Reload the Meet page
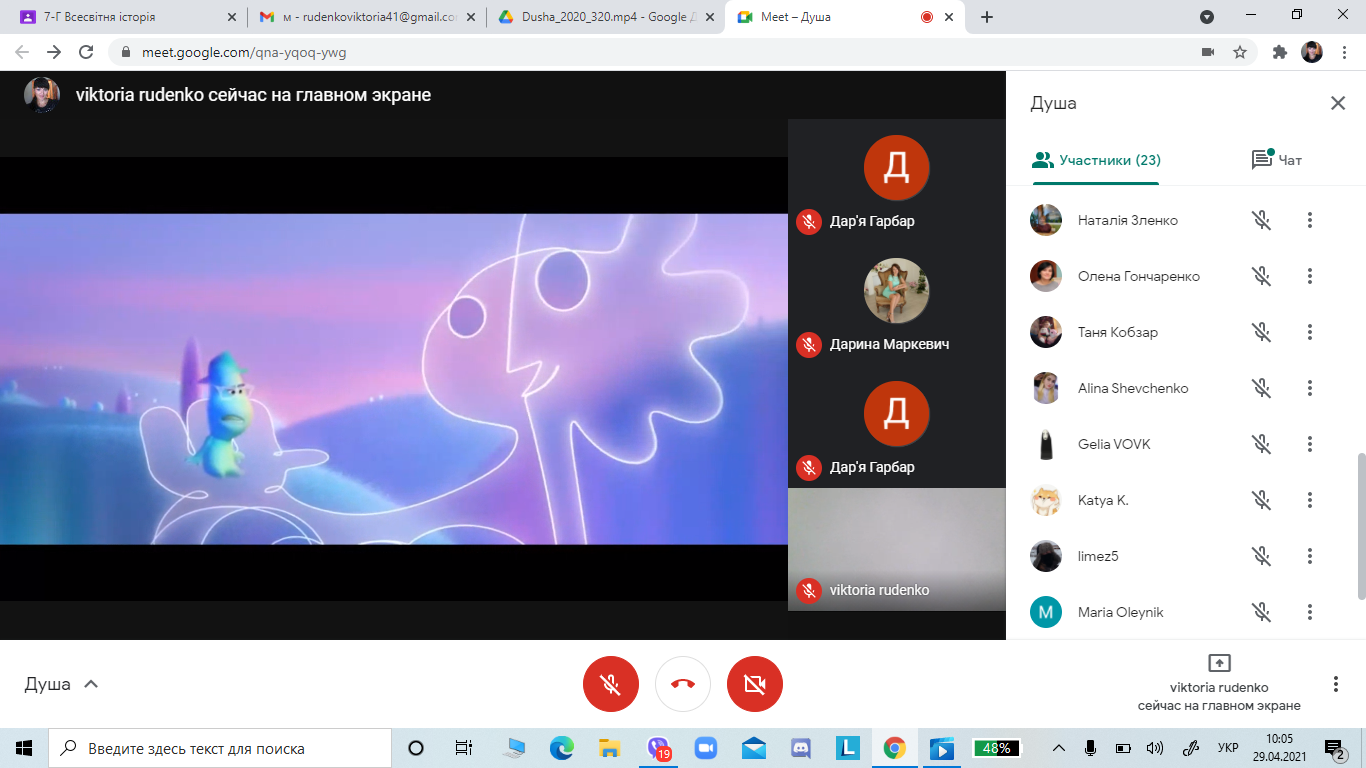 coord(86,52)
